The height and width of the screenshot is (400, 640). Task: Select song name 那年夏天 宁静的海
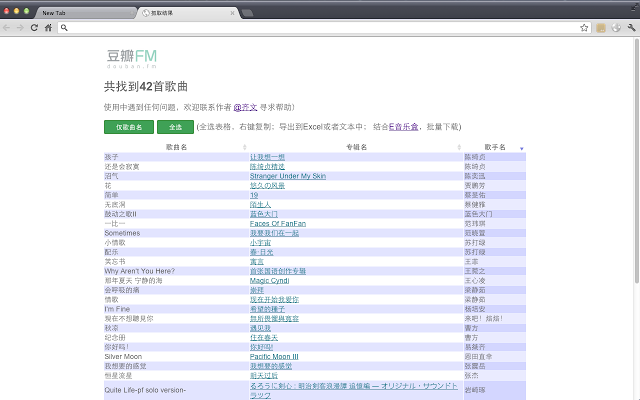pyautogui.click(x=133, y=280)
